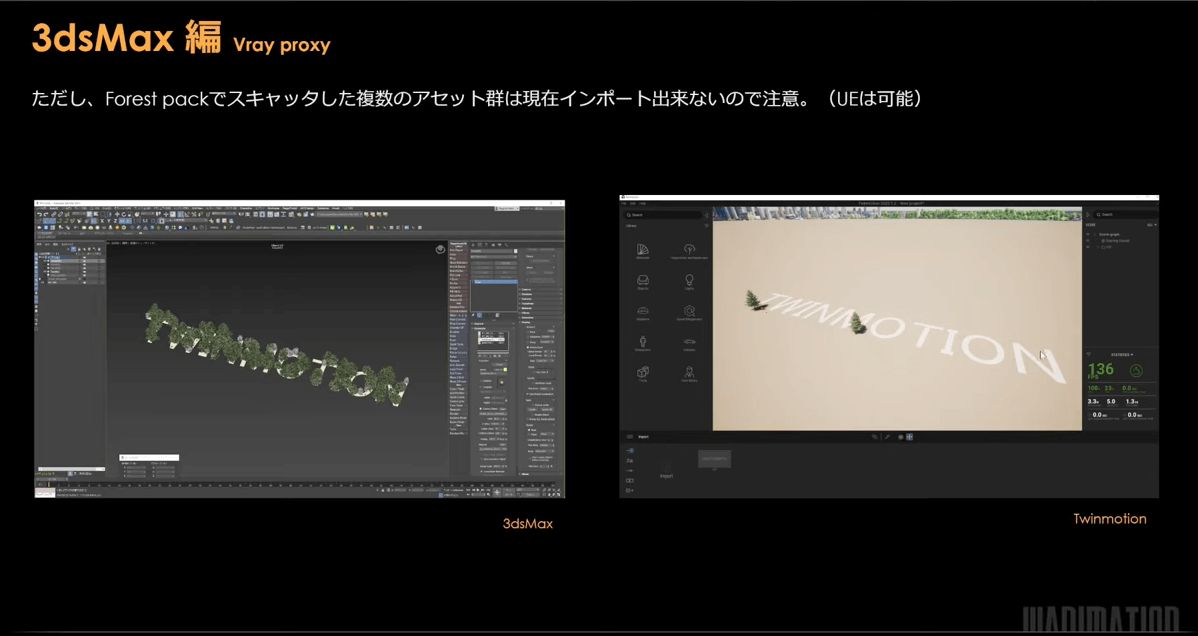Image resolution: width=1198 pixels, height=636 pixels.
Task: Collapse the Twinmotion Library panel arrow
Action: coord(707,215)
